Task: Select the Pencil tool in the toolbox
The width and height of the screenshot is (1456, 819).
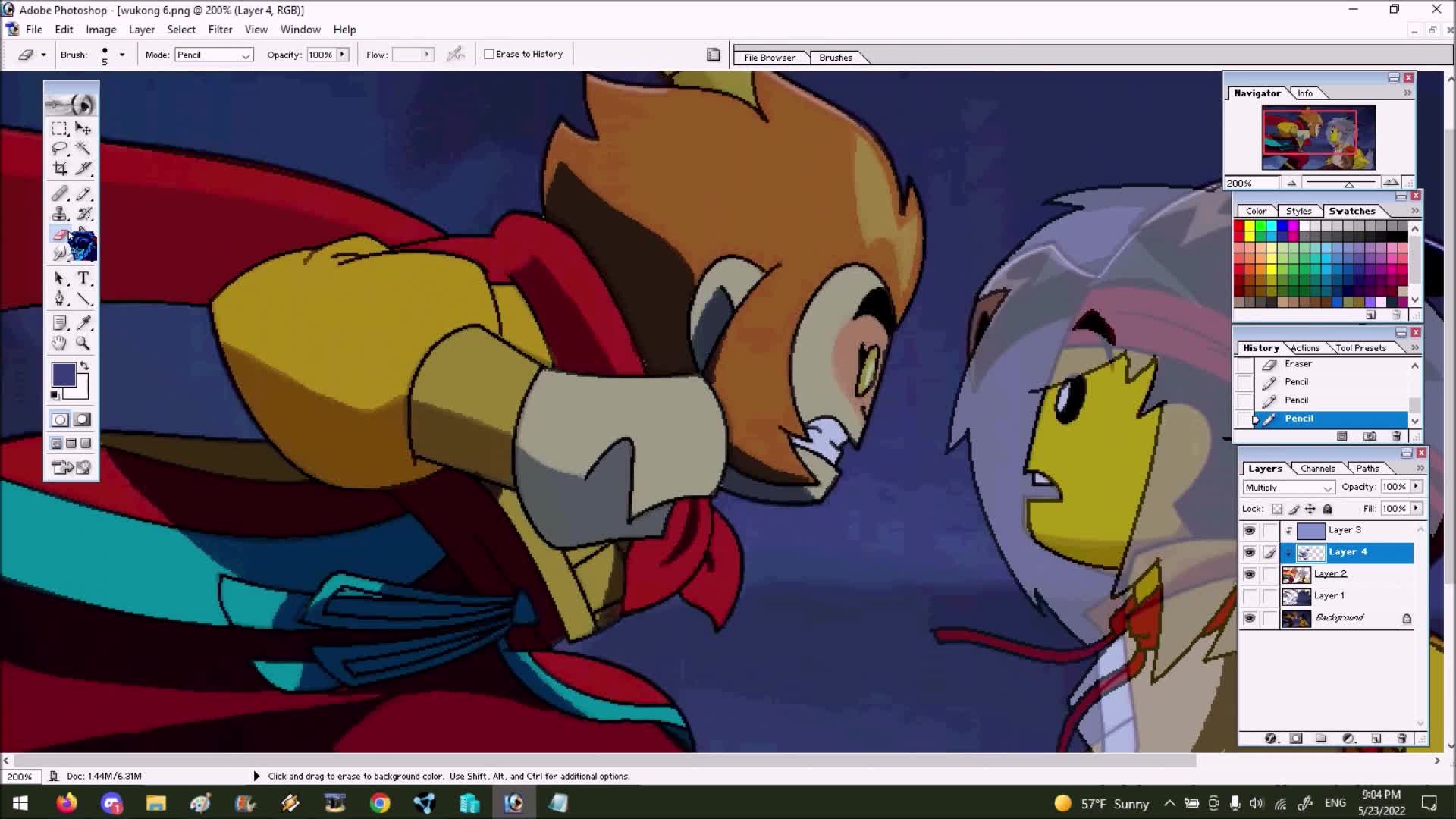Action: 83,194
